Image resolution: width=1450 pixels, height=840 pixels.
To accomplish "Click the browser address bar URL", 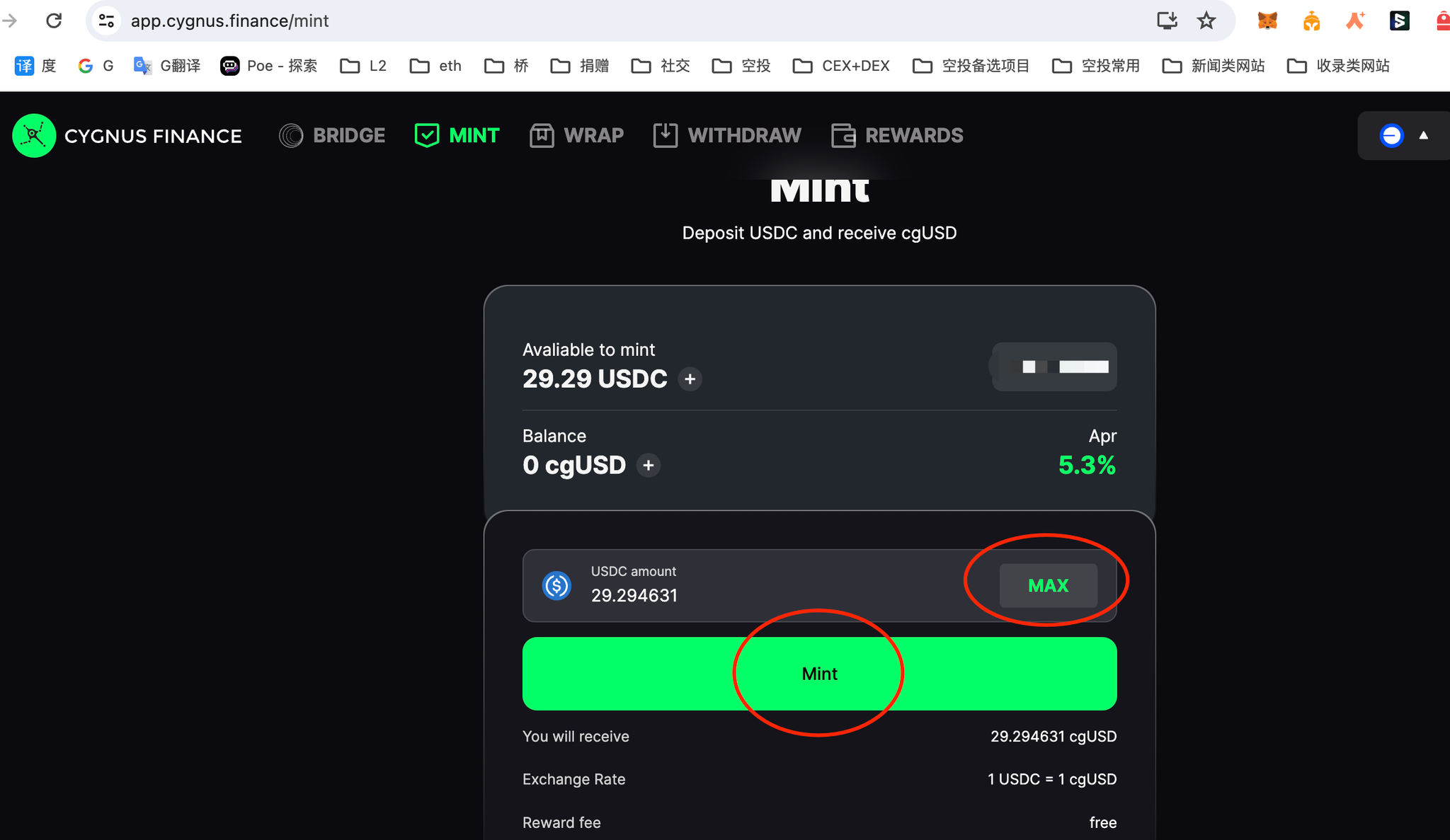I will pyautogui.click(x=229, y=21).
